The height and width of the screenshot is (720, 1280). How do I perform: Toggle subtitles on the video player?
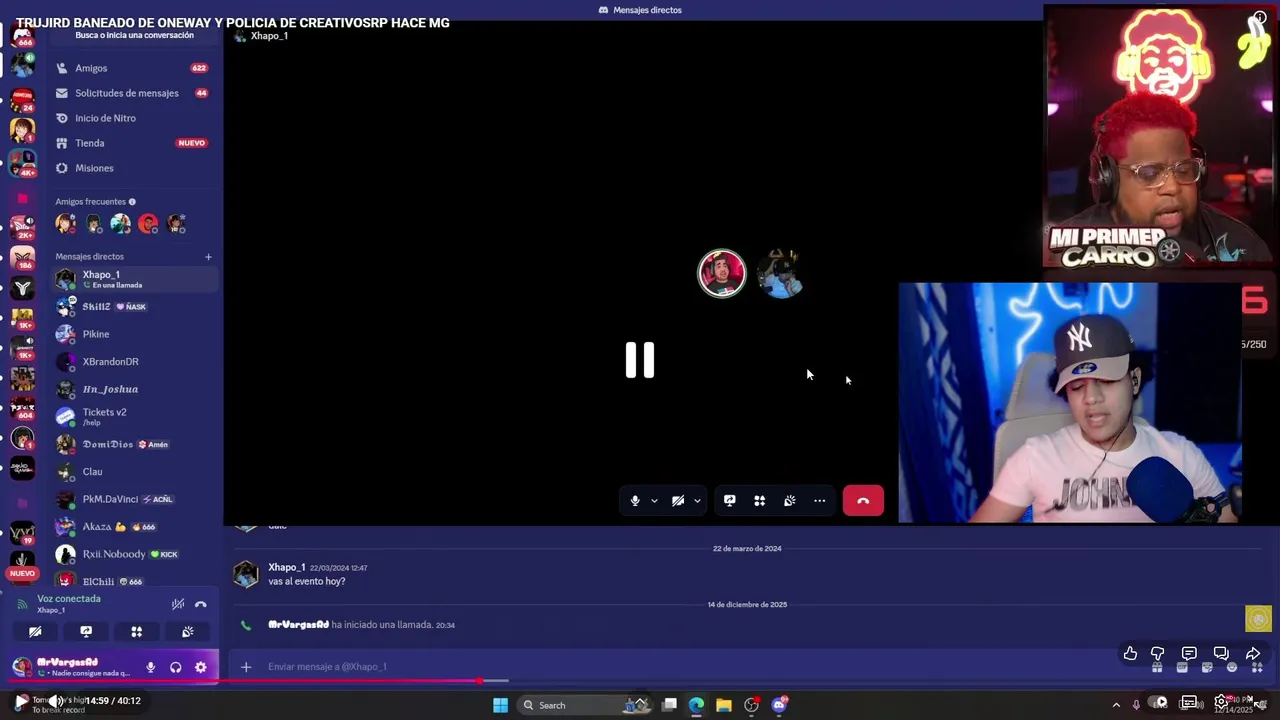pyautogui.click(x=1189, y=702)
